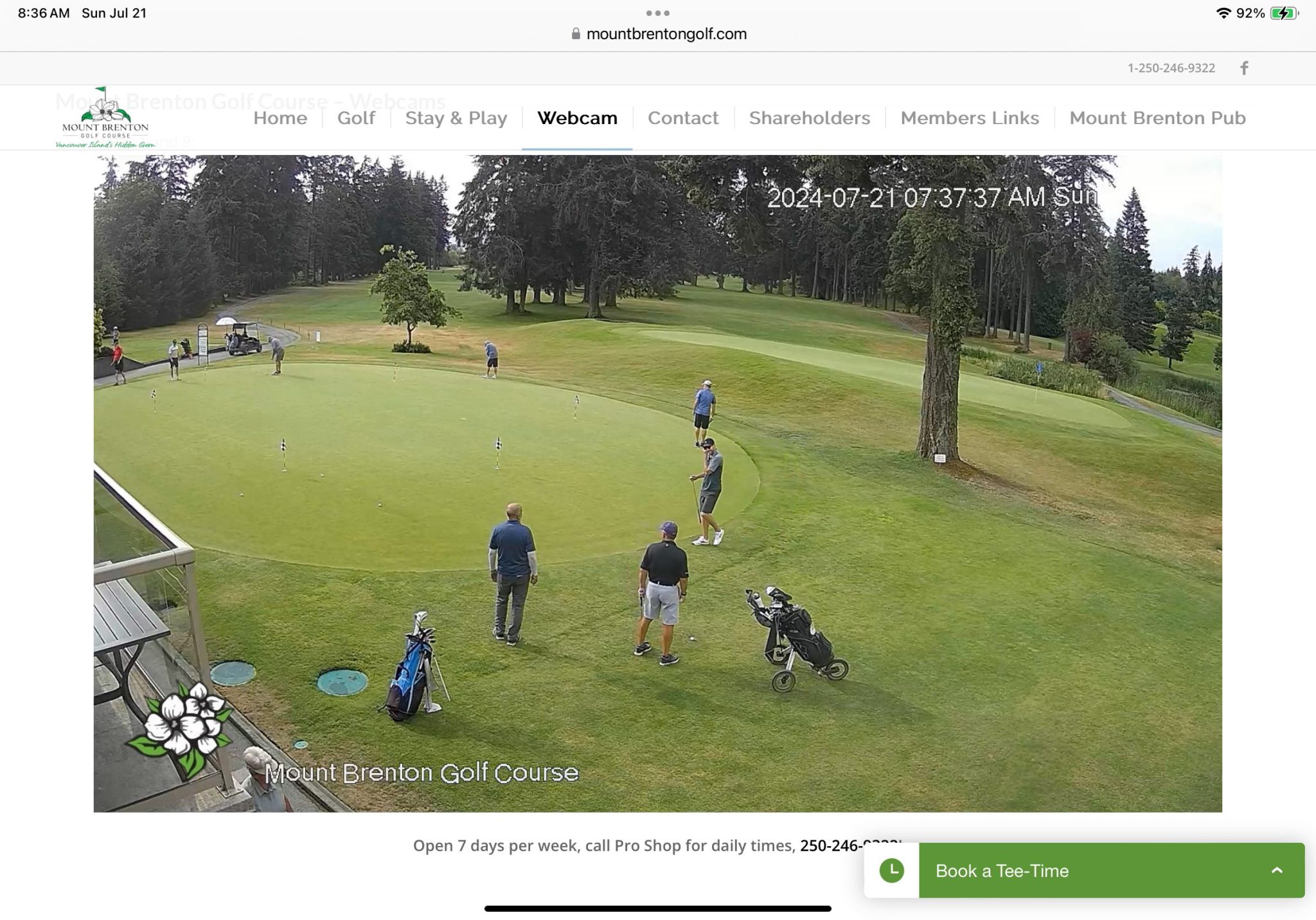
Task: Open the Shareholders menu item
Action: (810, 118)
